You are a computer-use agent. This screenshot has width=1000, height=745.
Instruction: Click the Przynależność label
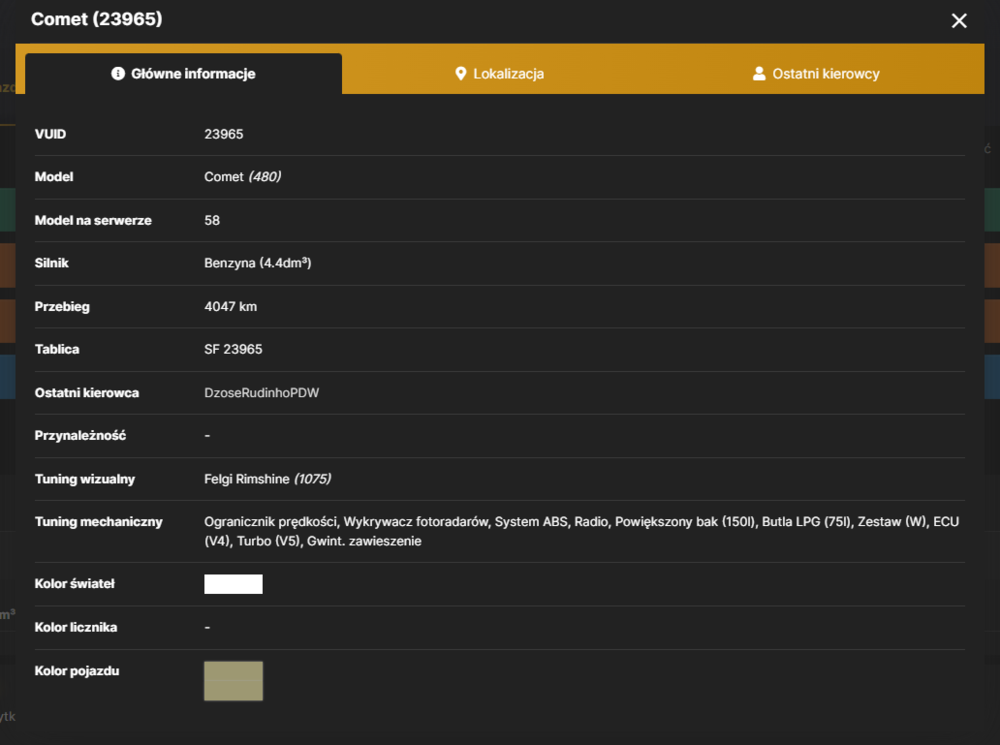pyautogui.click(x=80, y=436)
